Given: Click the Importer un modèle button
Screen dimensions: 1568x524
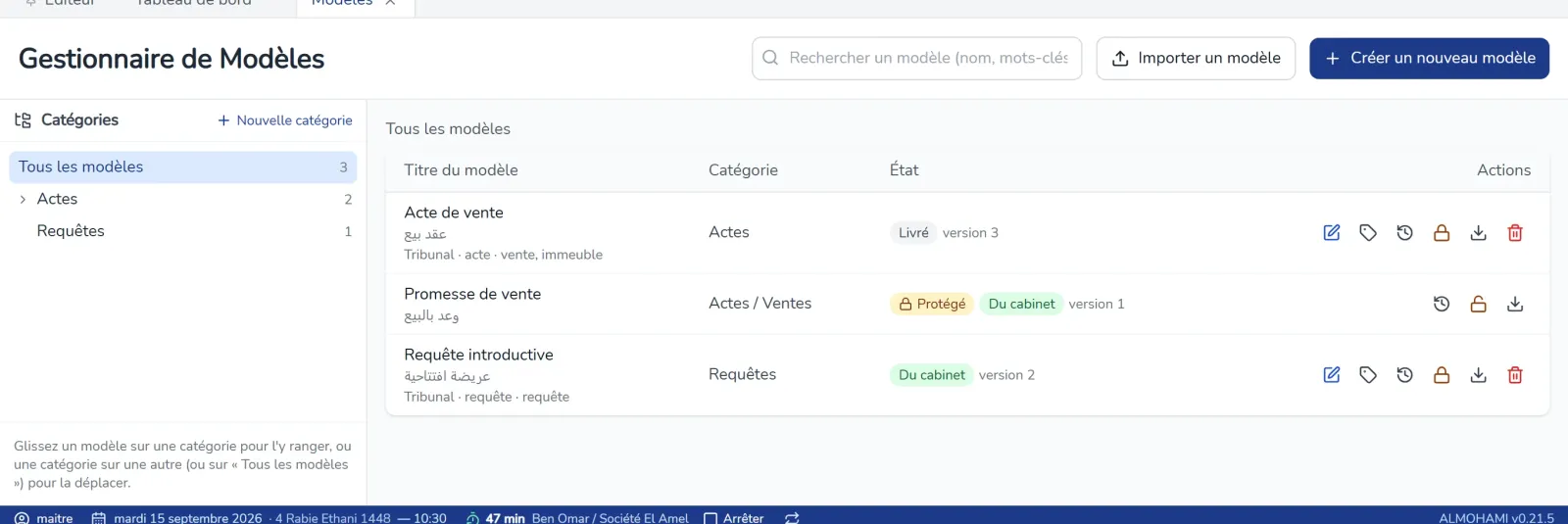Looking at the screenshot, I should 1196,59.
